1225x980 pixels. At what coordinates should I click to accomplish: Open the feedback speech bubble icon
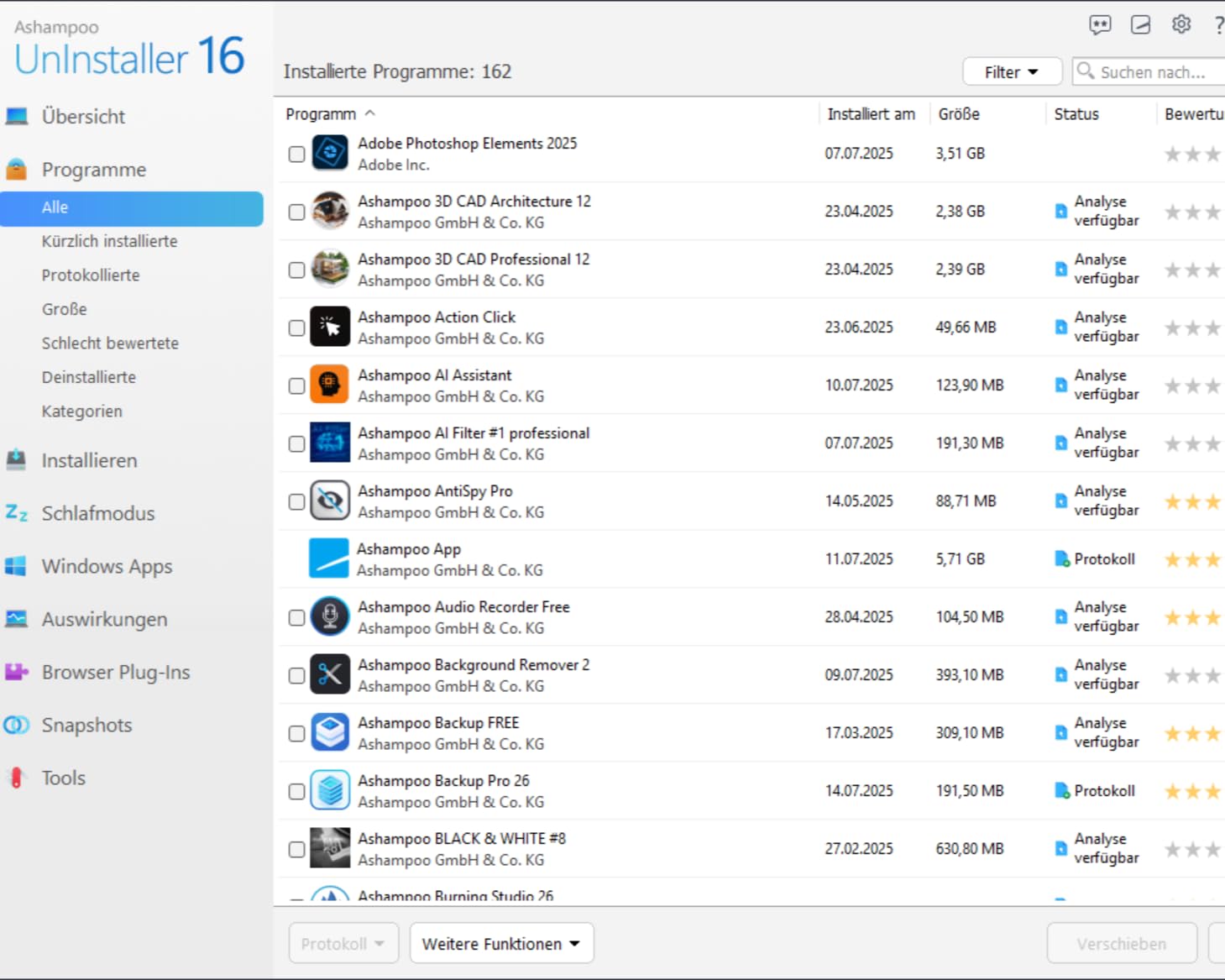pos(1100,25)
